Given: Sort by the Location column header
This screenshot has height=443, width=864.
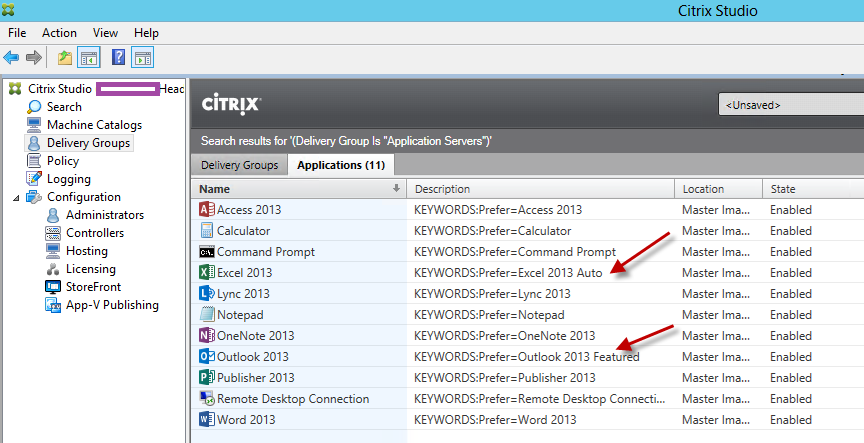Looking at the screenshot, I should click(x=719, y=188).
